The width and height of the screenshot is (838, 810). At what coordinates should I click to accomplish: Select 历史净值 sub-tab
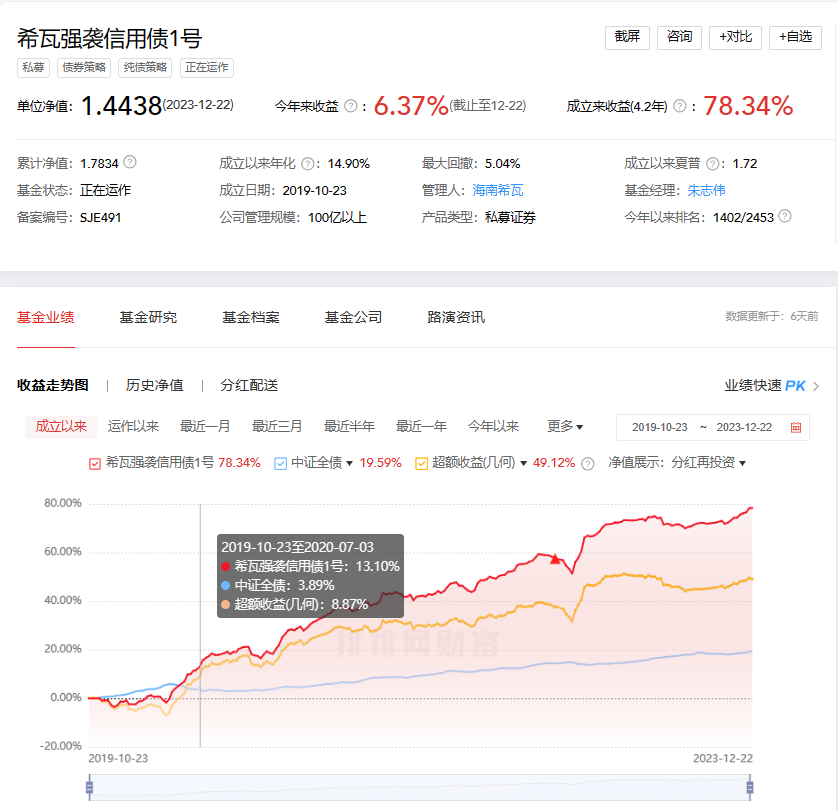(x=154, y=385)
